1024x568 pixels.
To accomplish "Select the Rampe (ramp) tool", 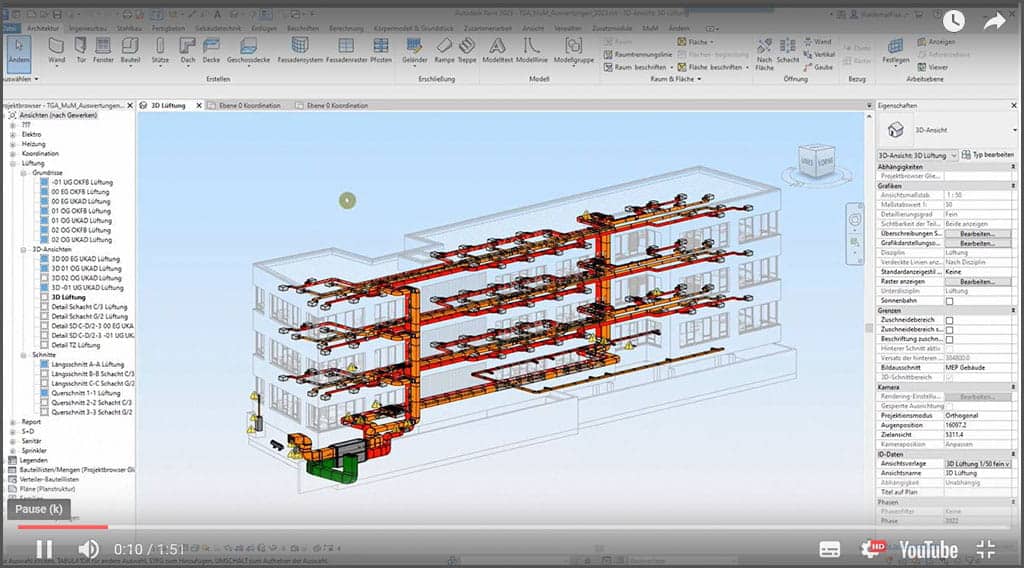I will click(x=444, y=50).
